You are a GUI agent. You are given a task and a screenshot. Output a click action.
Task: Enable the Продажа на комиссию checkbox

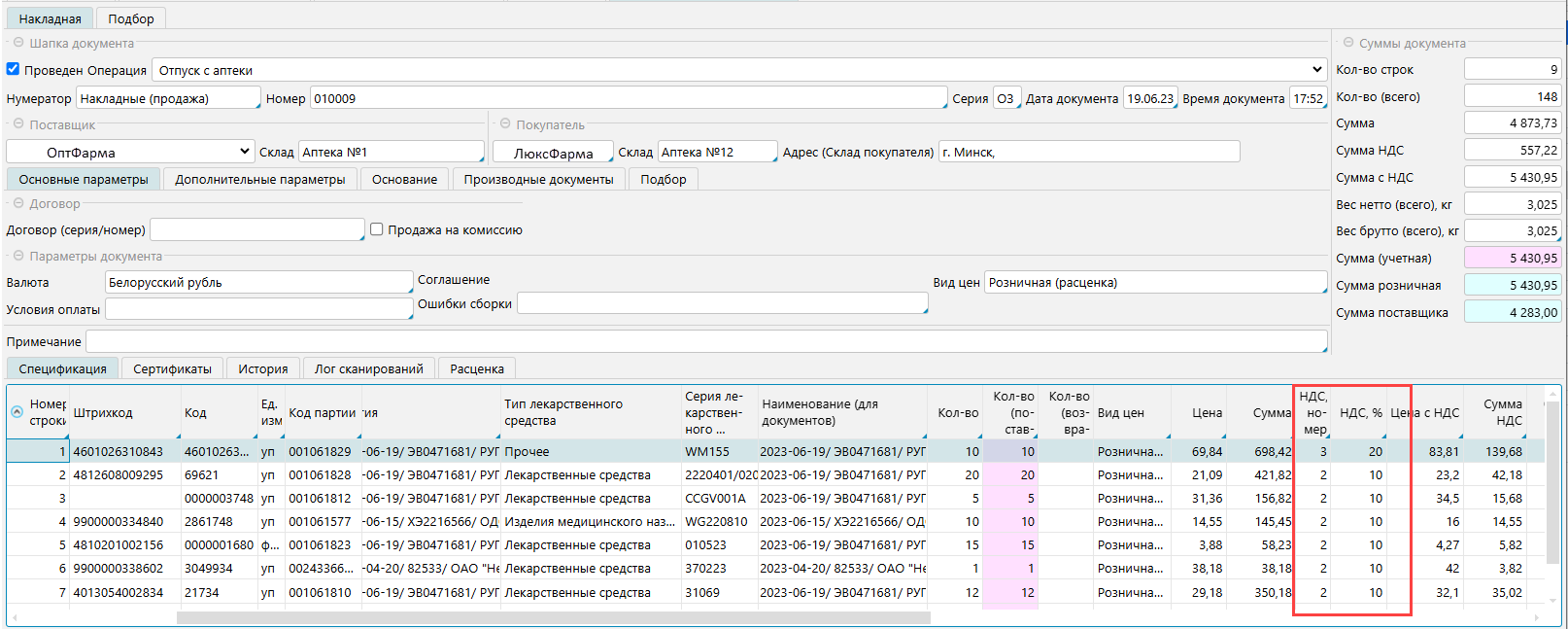(x=377, y=229)
